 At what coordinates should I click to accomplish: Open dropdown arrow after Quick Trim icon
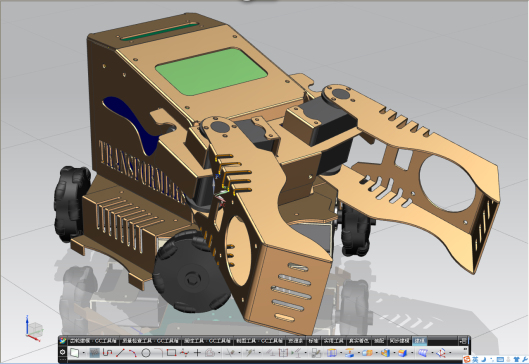tap(240, 353)
